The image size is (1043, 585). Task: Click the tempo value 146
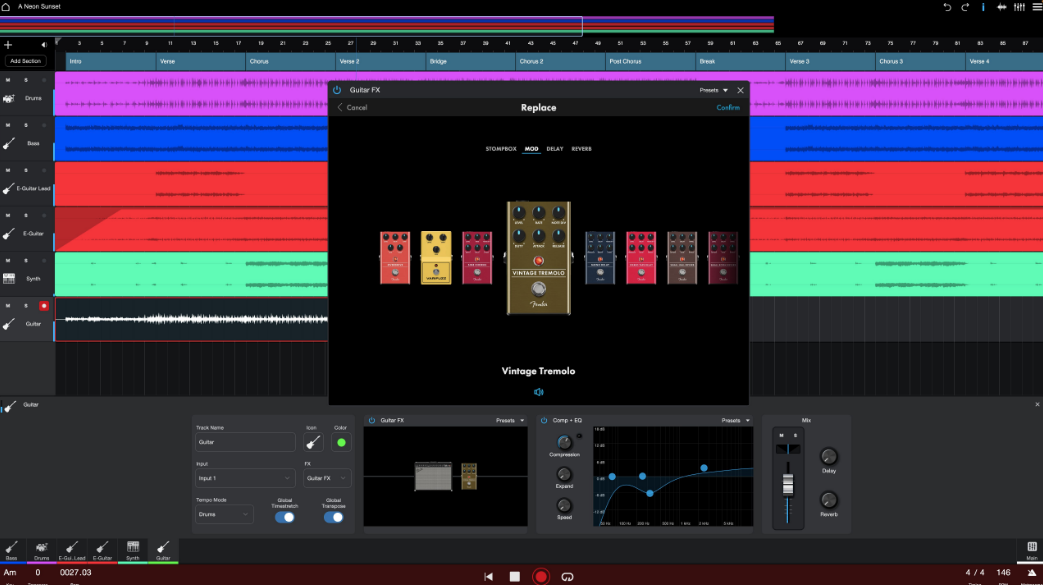tap(1003, 572)
